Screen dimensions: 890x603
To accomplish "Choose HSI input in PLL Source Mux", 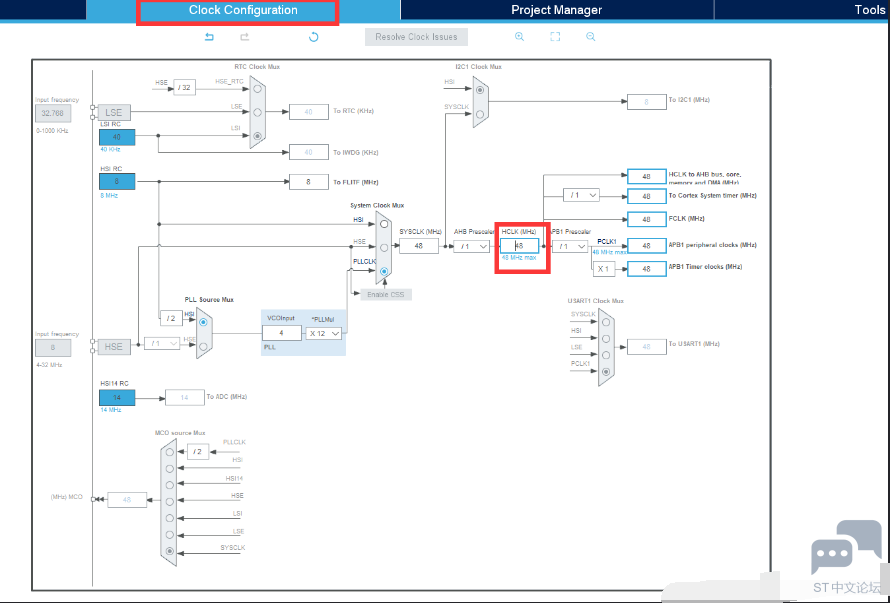I will point(204,320).
